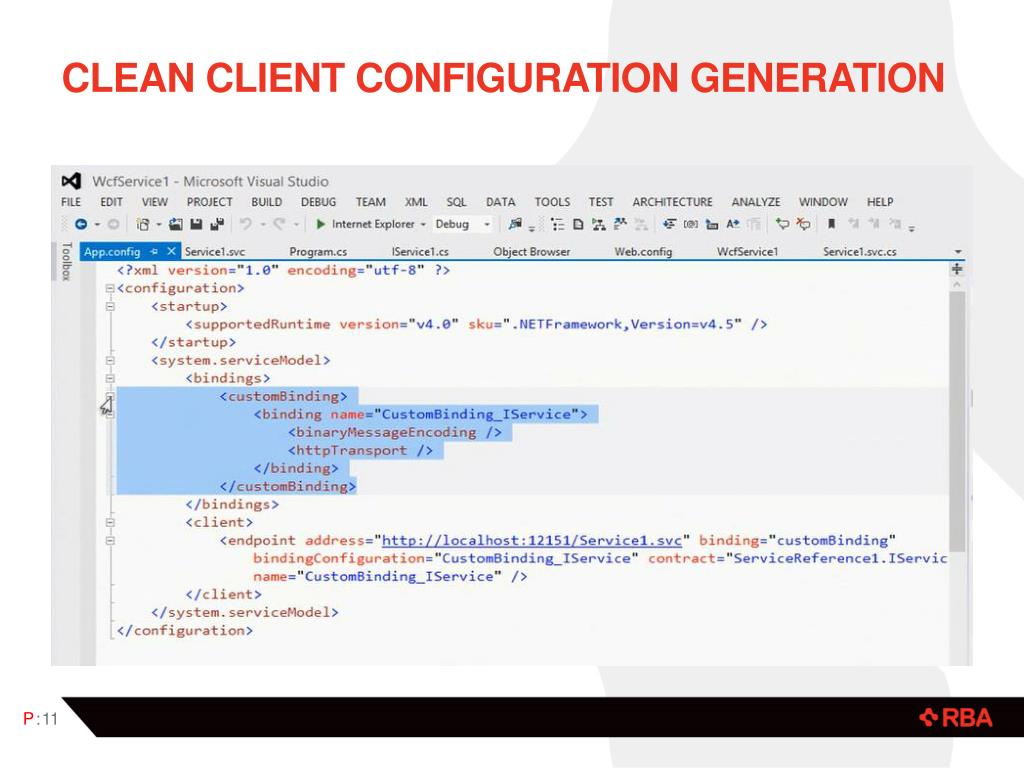Open the DEBUG menu
The image size is (1024, 768).
pos(319,202)
